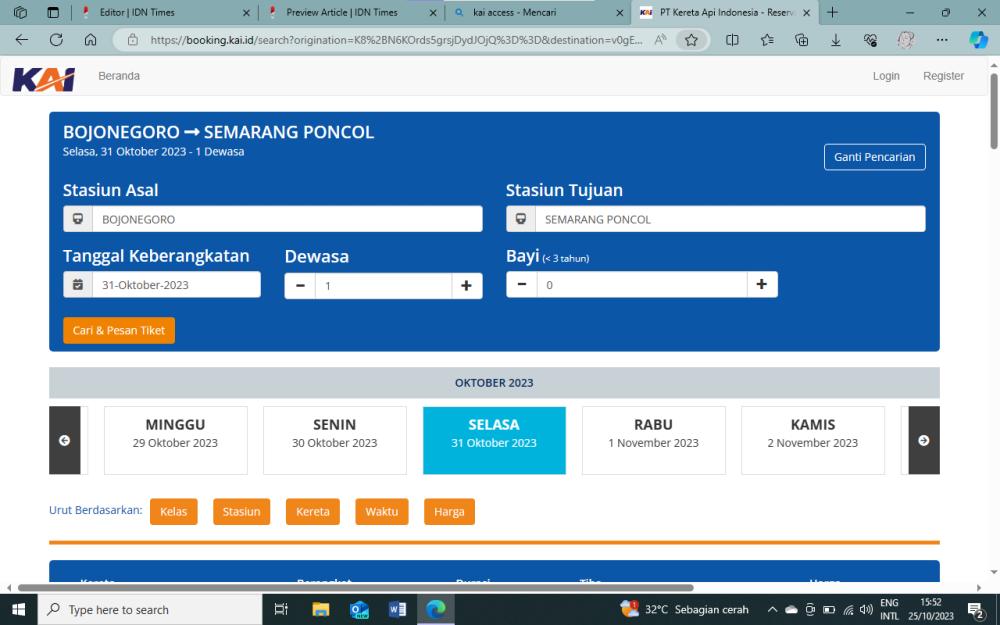This screenshot has width=1000, height=625.
Task: Sort results by Kereta
Action: (x=312, y=511)
